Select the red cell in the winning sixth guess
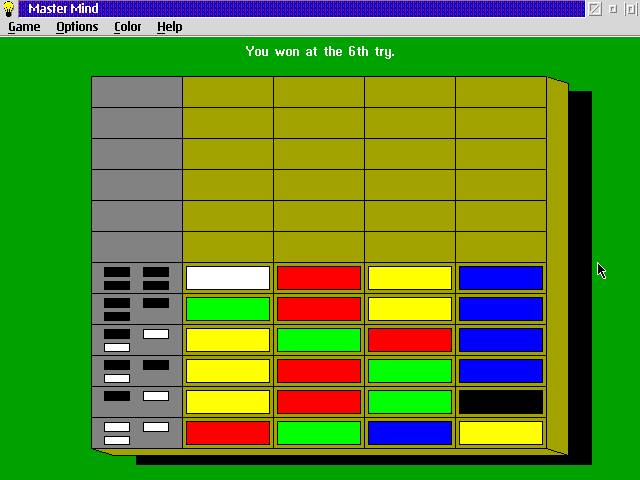Screen dimensions: 640x480 coord(319,278)
